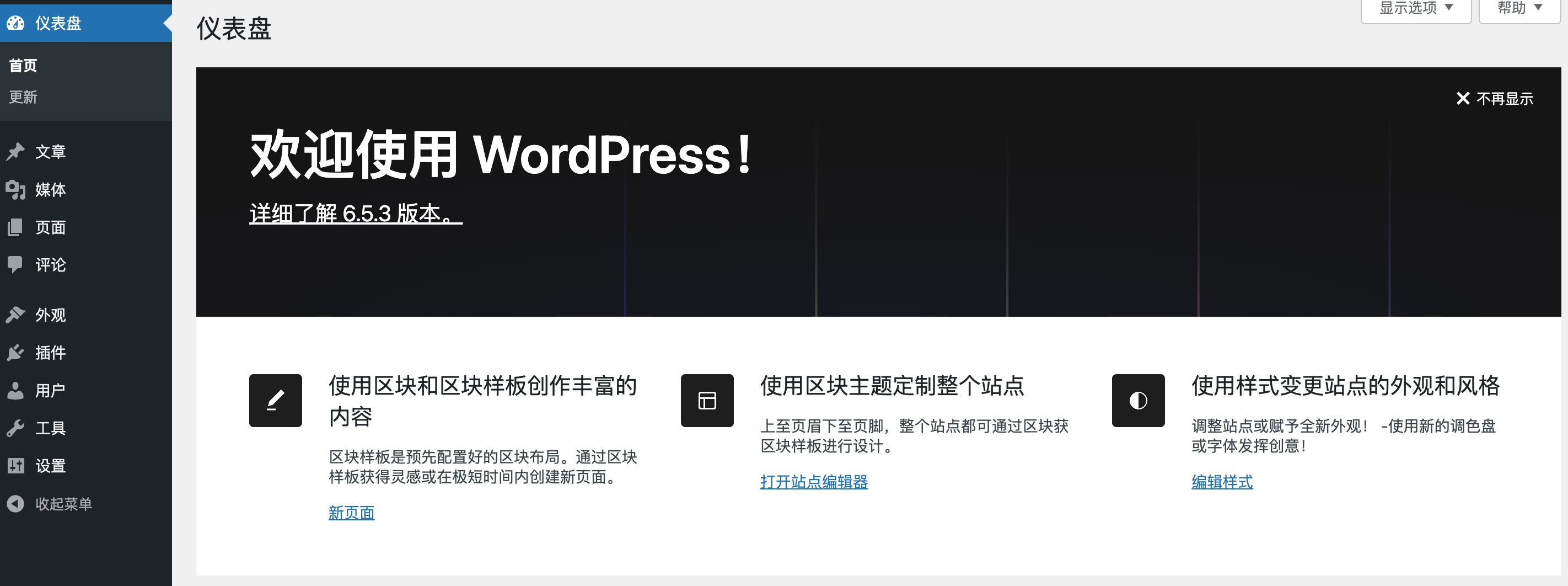Click the comment bubble icon beside 评论
This screenshot has width=1568, height=586.
tap(15, 265)
